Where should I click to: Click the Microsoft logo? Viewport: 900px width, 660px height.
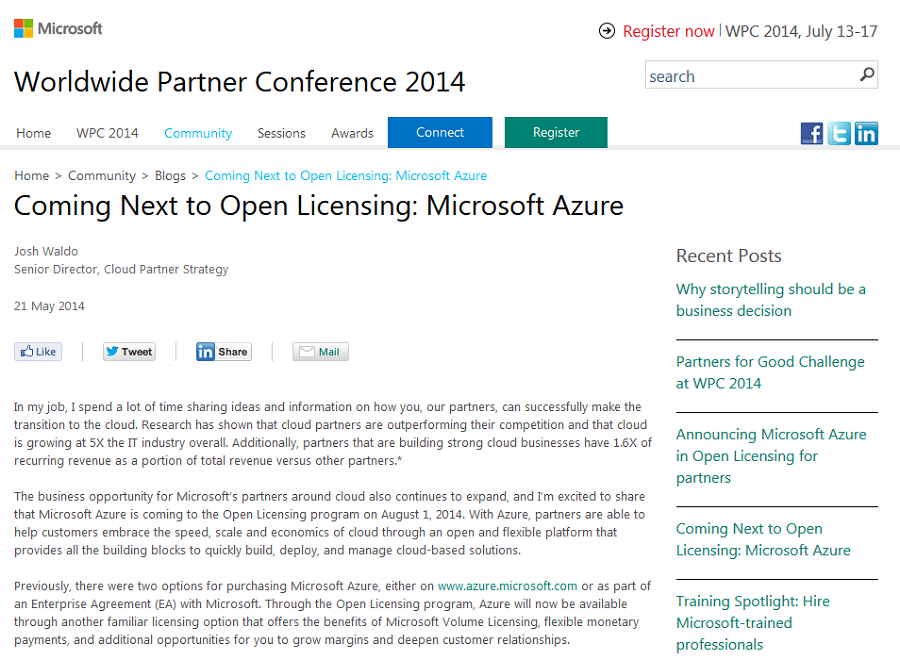coord(58,28)
